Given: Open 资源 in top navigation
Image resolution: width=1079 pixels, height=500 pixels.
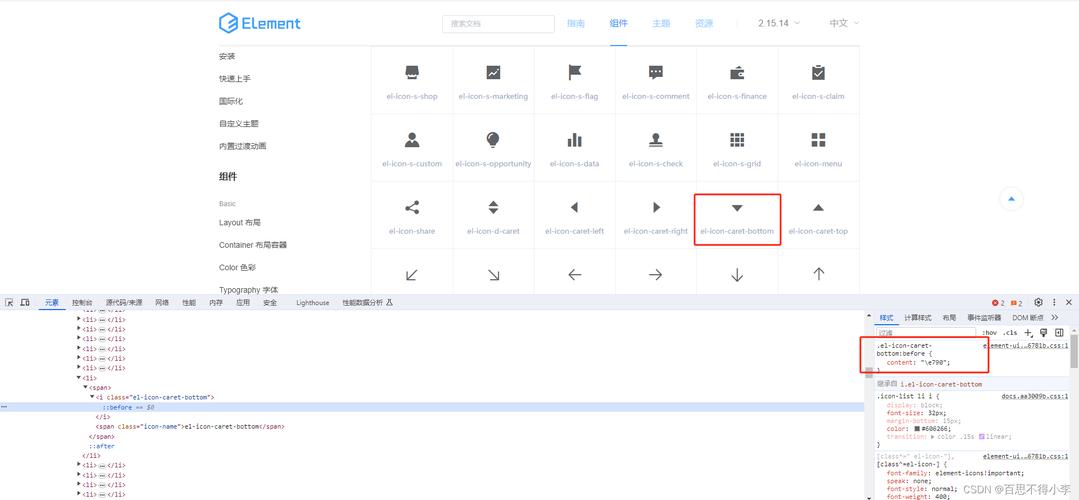Looking at the screenshot, I should click(x=704, y=23).
